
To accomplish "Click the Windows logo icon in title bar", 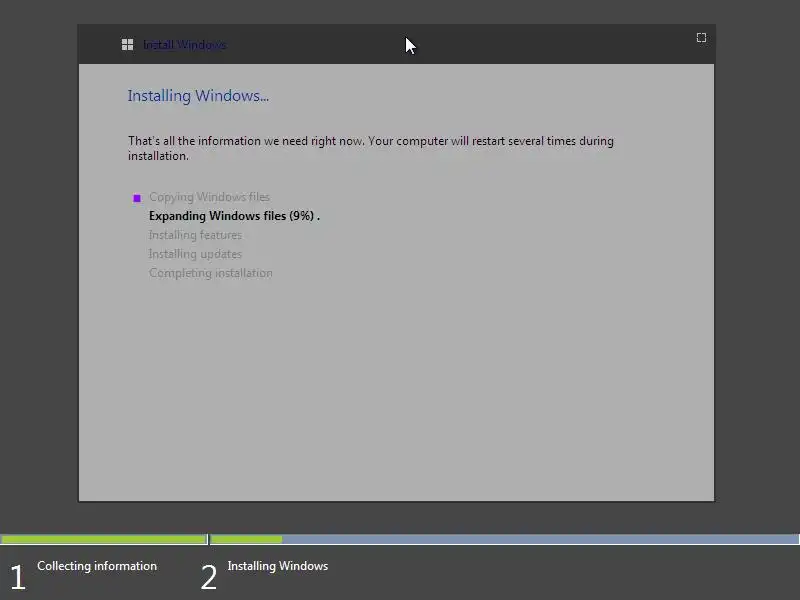I will (x=128, y=45).
